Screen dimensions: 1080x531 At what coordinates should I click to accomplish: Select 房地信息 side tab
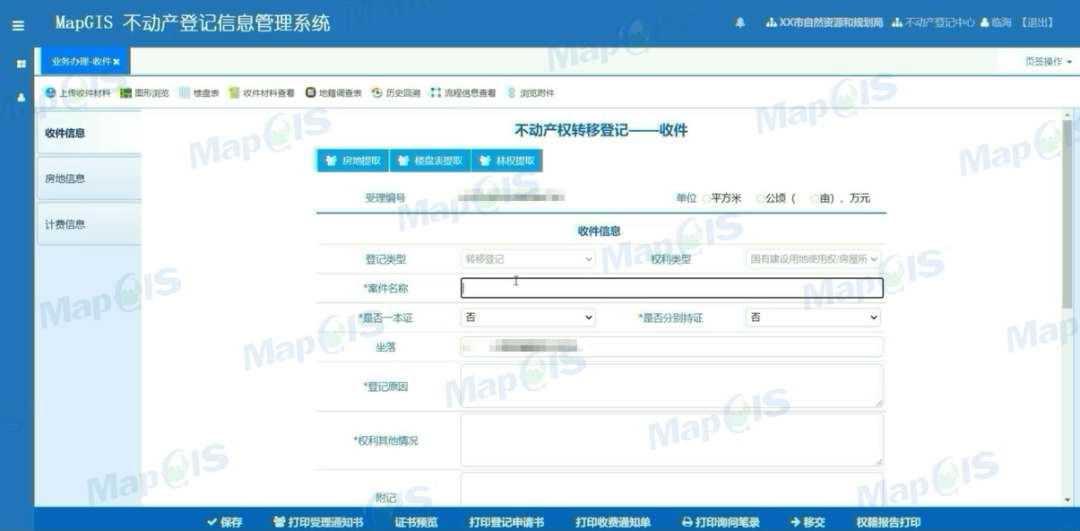coord(89,178)
